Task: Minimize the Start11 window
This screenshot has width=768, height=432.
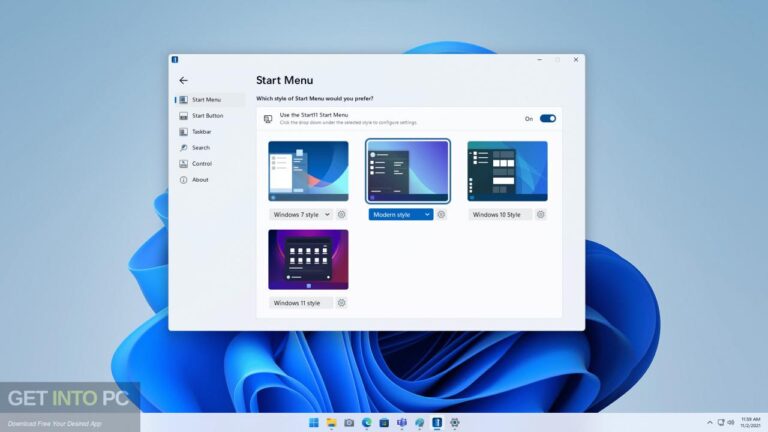Action: click(540, 60)
